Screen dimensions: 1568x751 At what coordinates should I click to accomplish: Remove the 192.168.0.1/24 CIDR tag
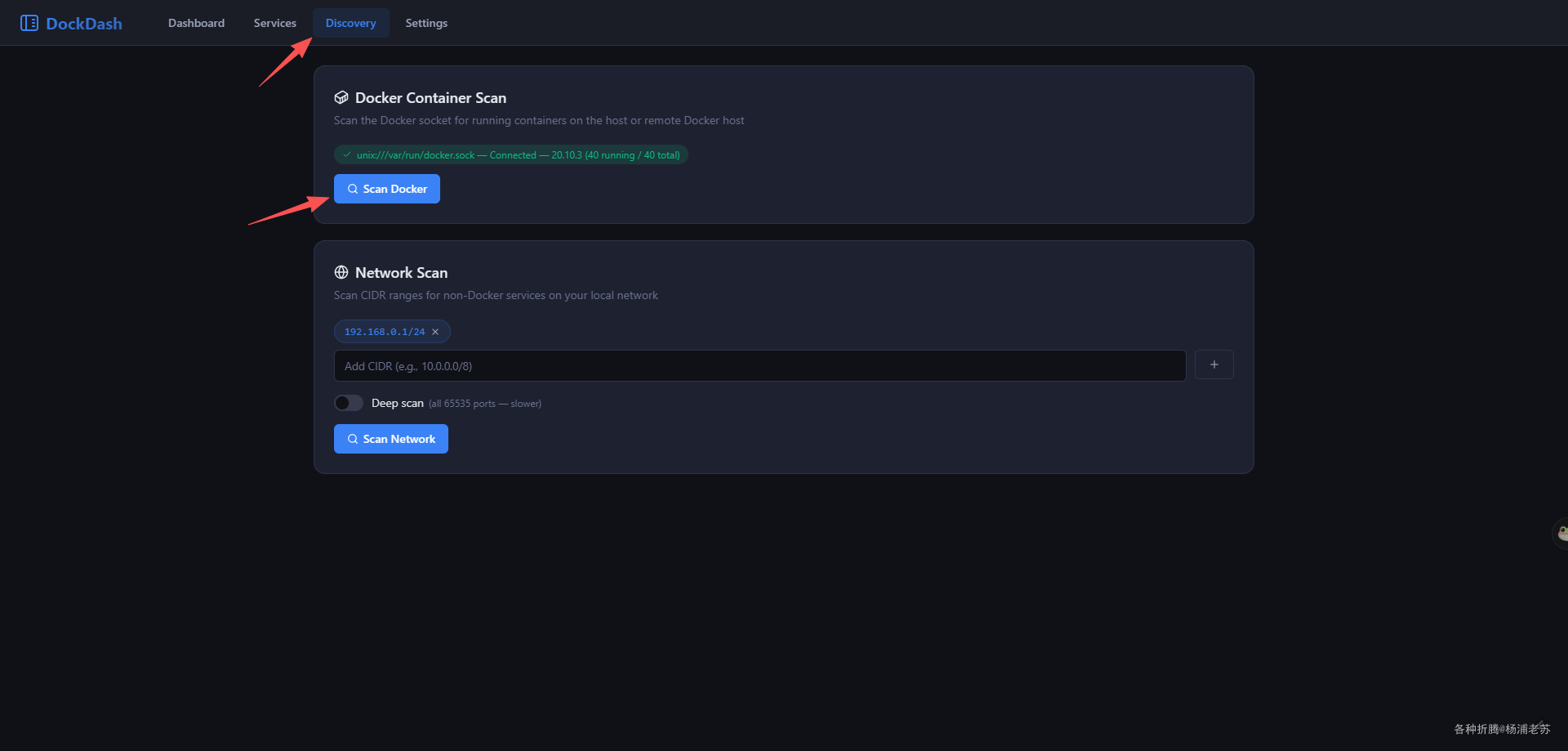point(435,332)
